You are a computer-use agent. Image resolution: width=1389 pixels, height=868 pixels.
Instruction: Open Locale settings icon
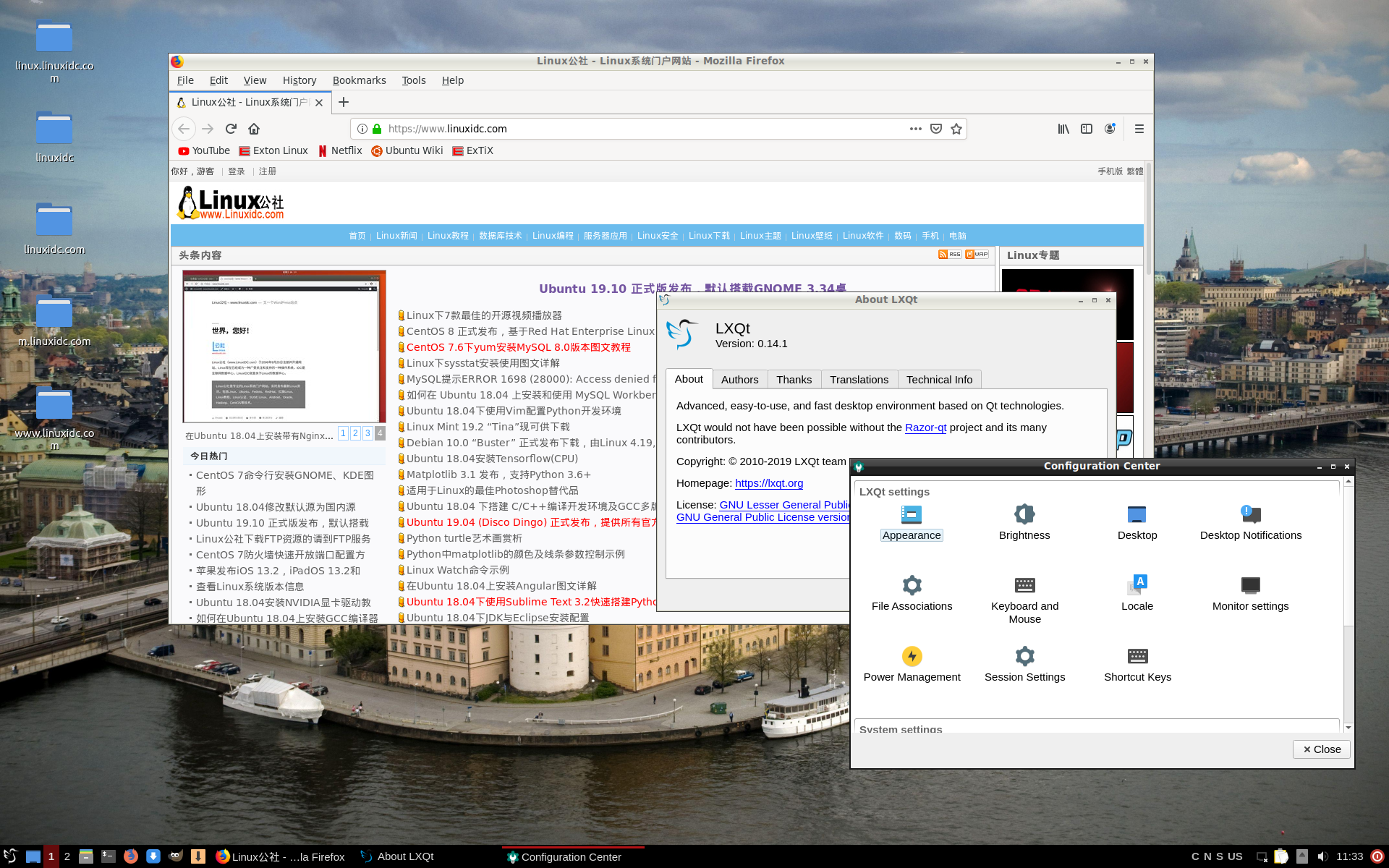coord(1137,594)
